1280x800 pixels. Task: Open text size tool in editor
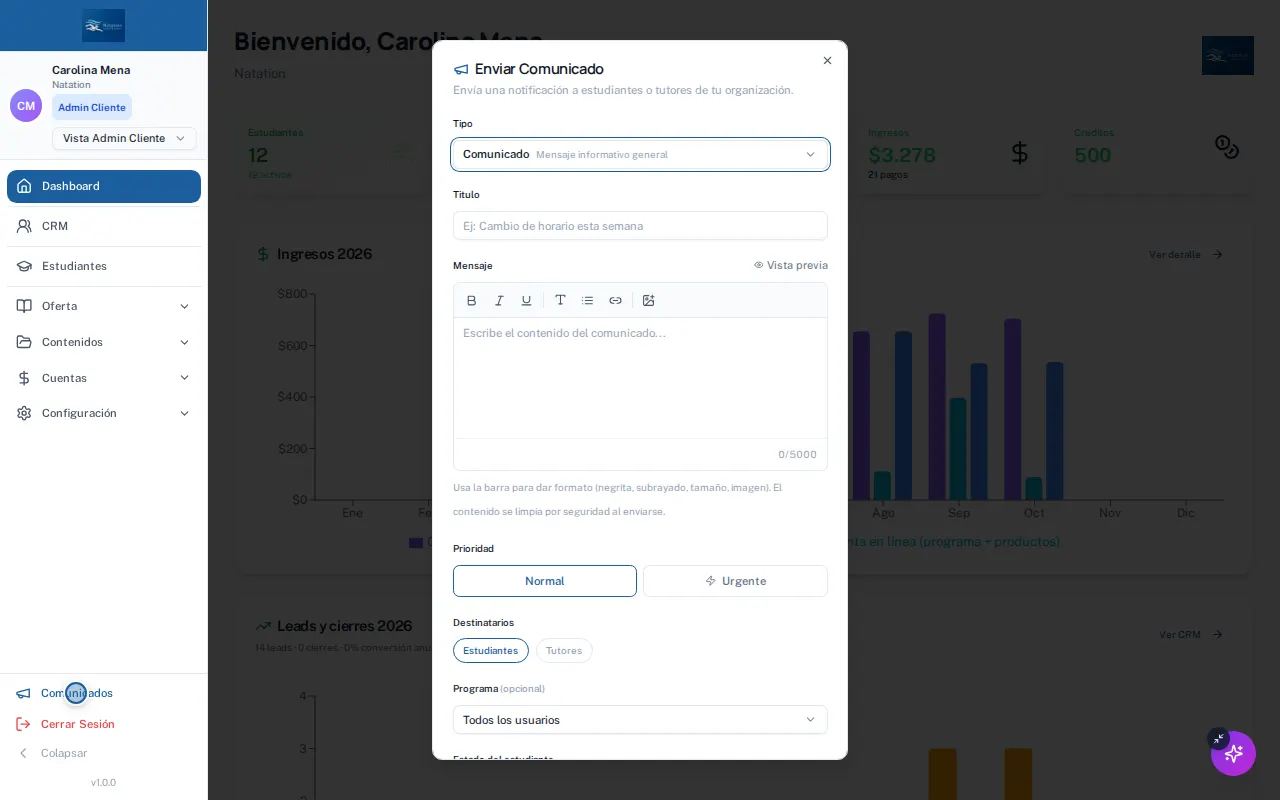click(560, 300)
